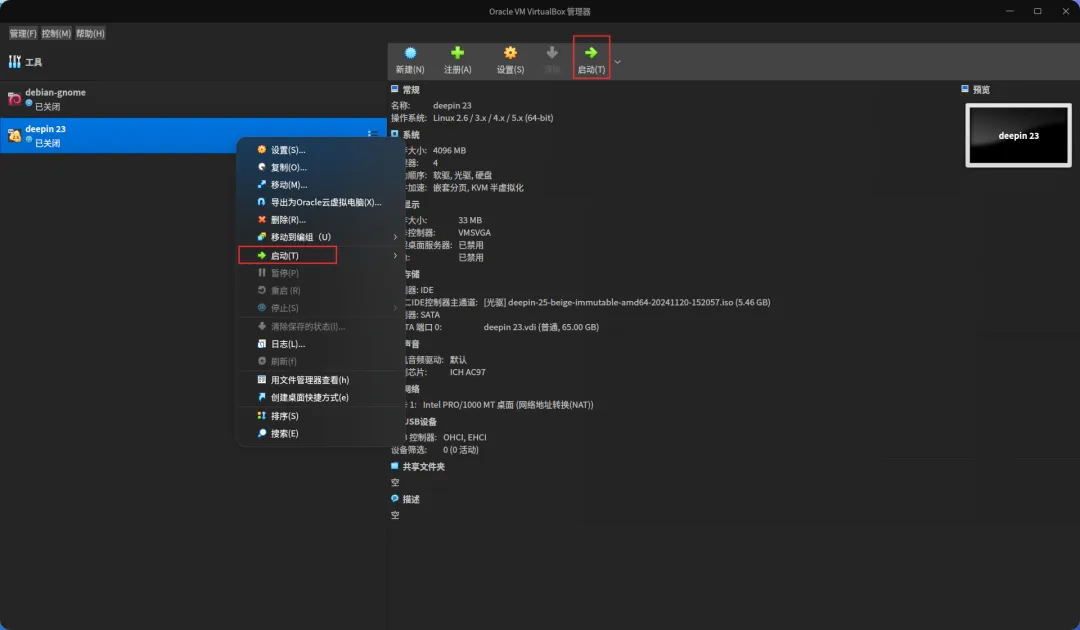Image resolution: width=1080 pixels, height=630 pixels.
Task: Choose 创建桌面快捷方式(e) menu entry
Action: coord(319,397)
